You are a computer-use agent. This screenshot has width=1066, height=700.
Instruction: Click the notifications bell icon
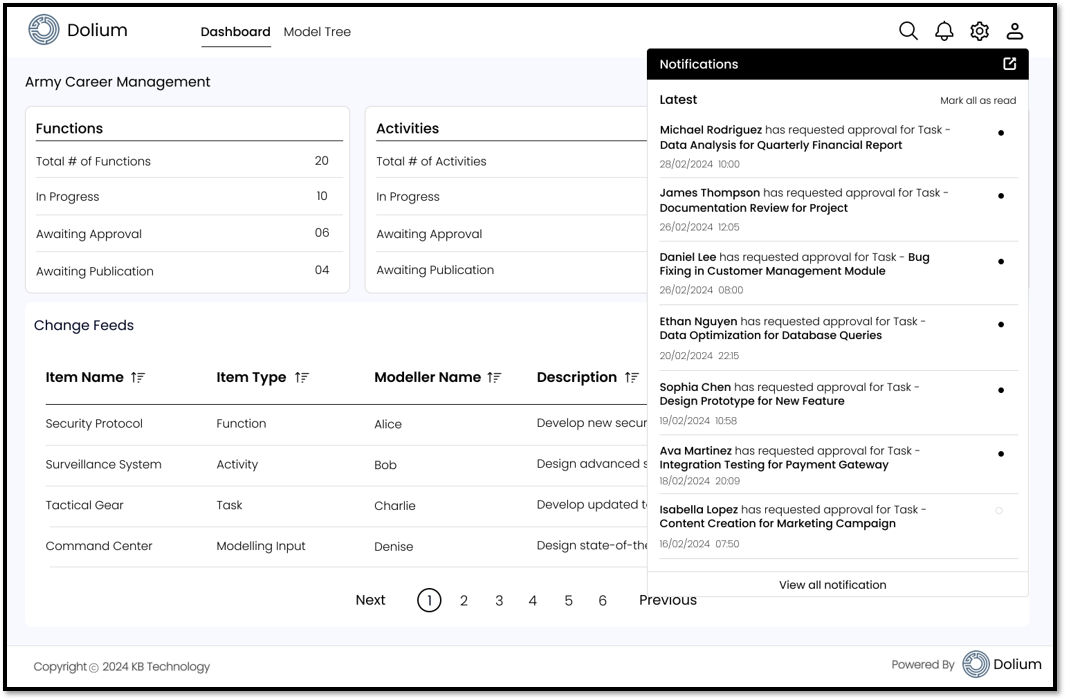(942, 31)
